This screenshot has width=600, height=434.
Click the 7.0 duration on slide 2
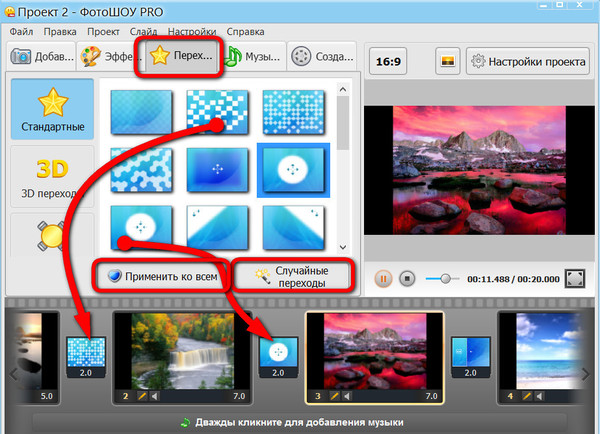coord(239,396)
